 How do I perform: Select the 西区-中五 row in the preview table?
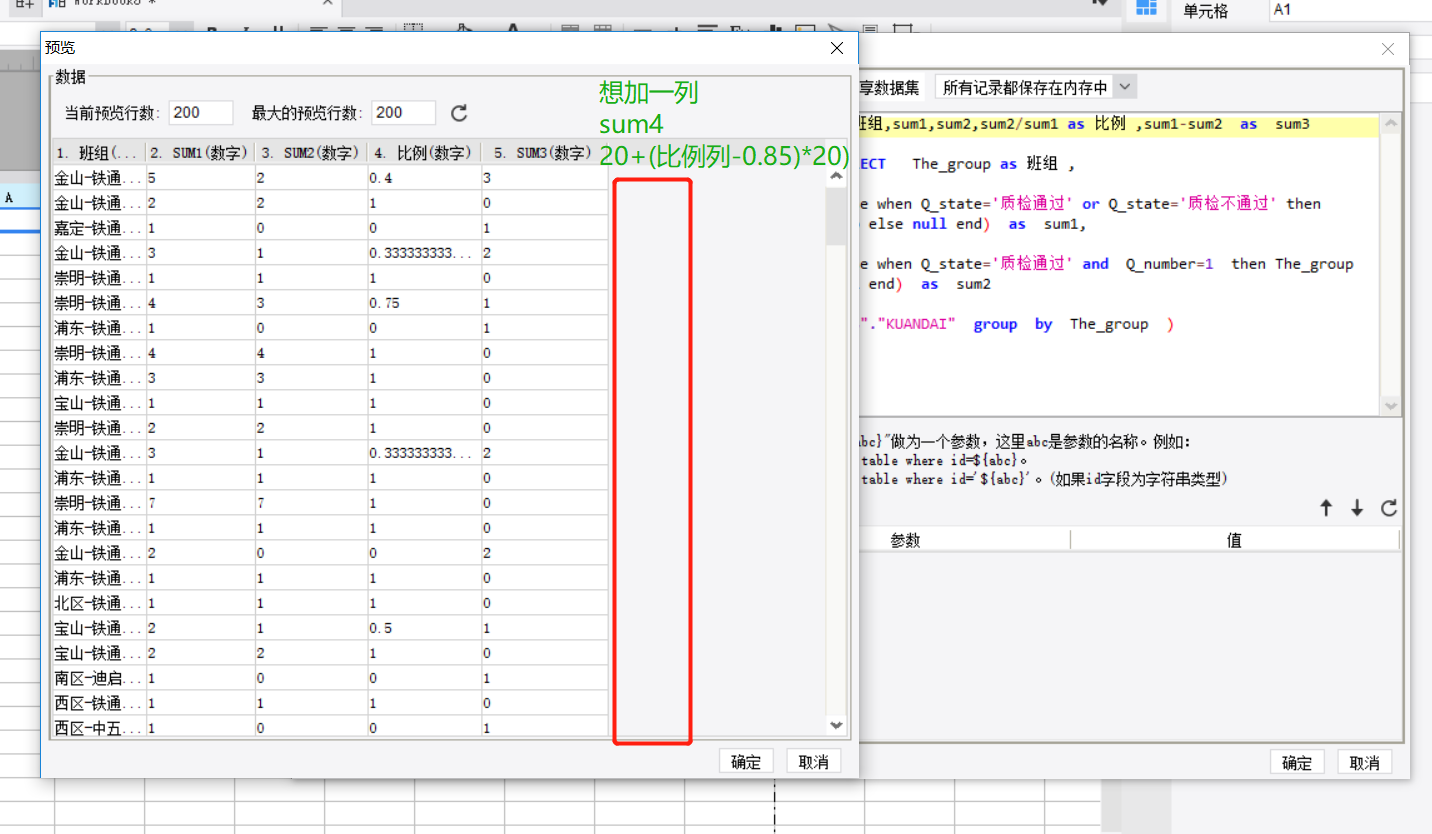pos(330,728)
